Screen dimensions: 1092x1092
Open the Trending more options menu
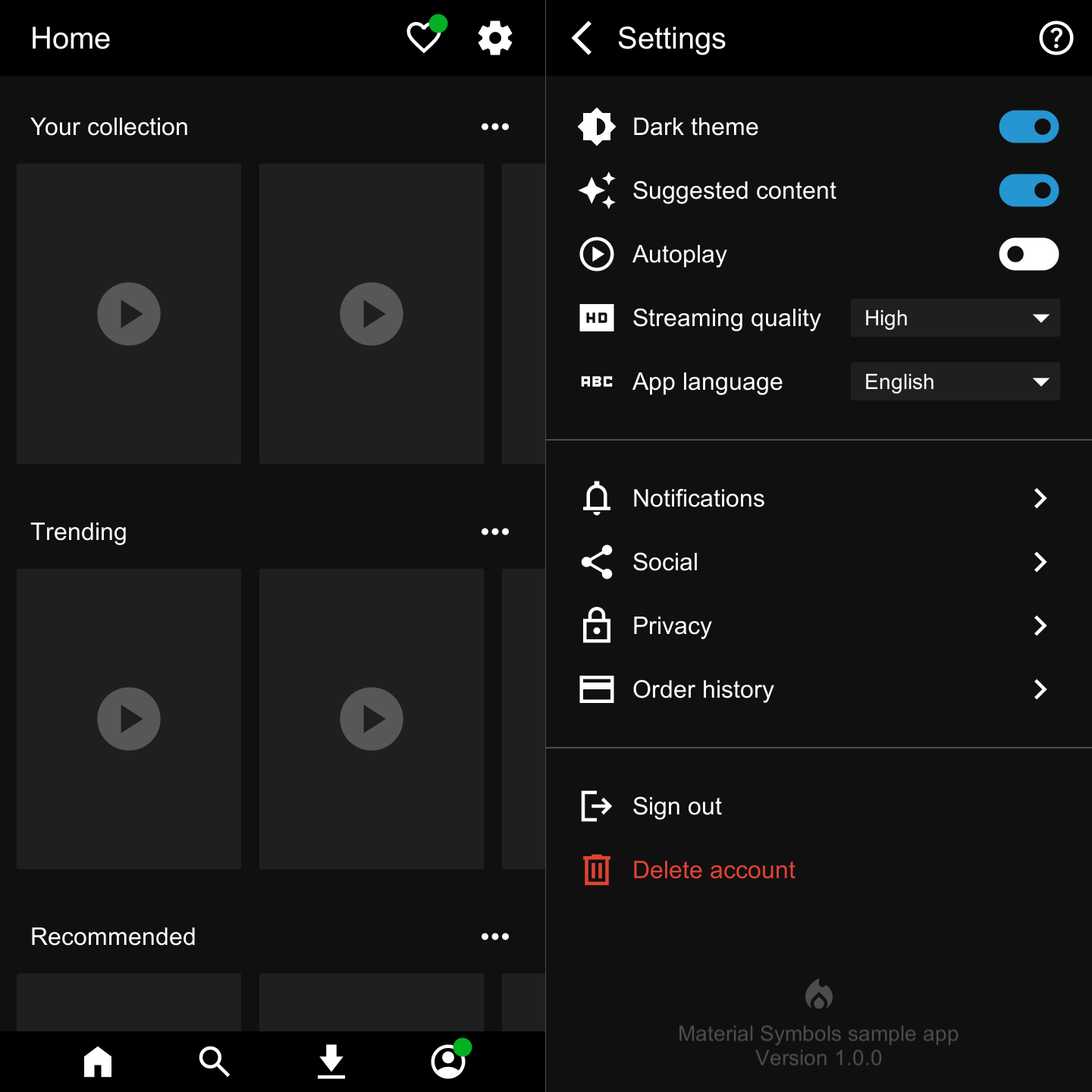pos(495,532)
